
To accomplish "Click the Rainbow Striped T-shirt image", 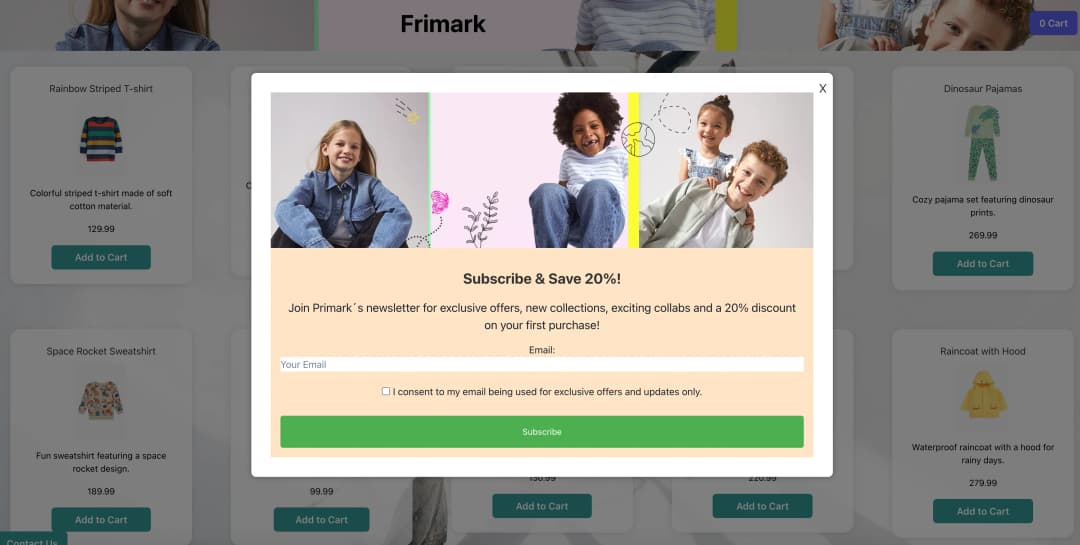I will point(101,139).
